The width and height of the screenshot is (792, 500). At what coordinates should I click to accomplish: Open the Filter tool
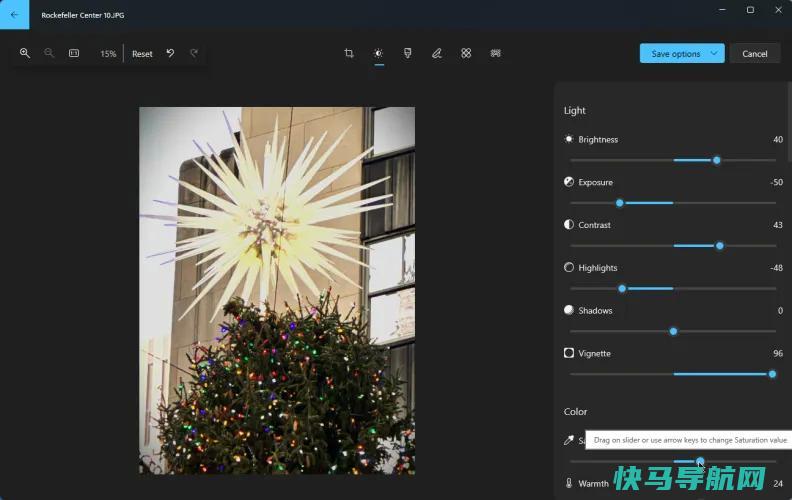point(408,53)
